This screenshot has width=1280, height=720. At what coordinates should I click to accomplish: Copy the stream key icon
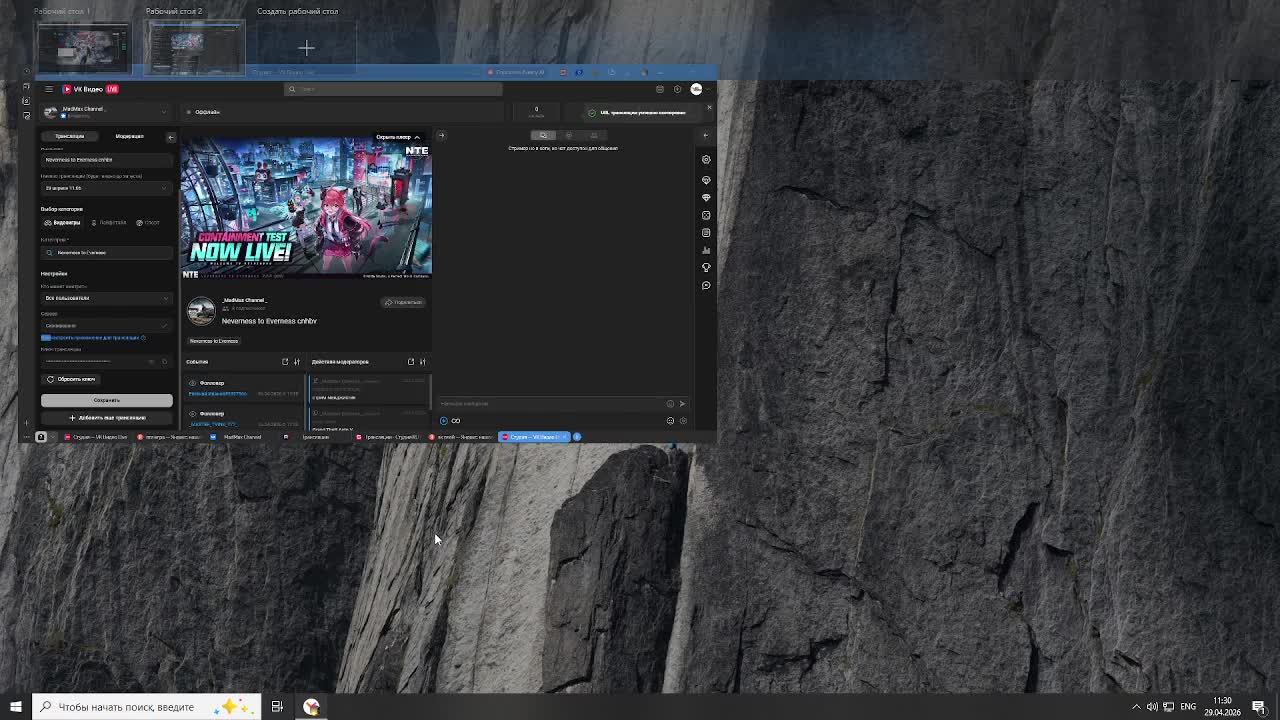coord(165,361)
